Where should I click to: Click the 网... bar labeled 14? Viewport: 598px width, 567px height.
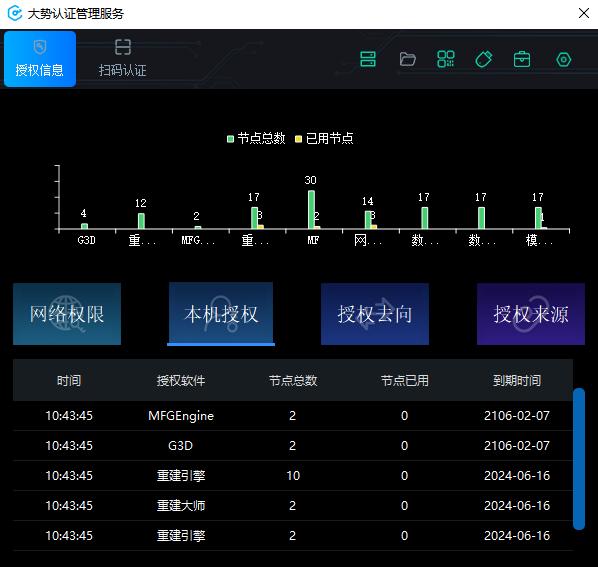pos(368,220)
